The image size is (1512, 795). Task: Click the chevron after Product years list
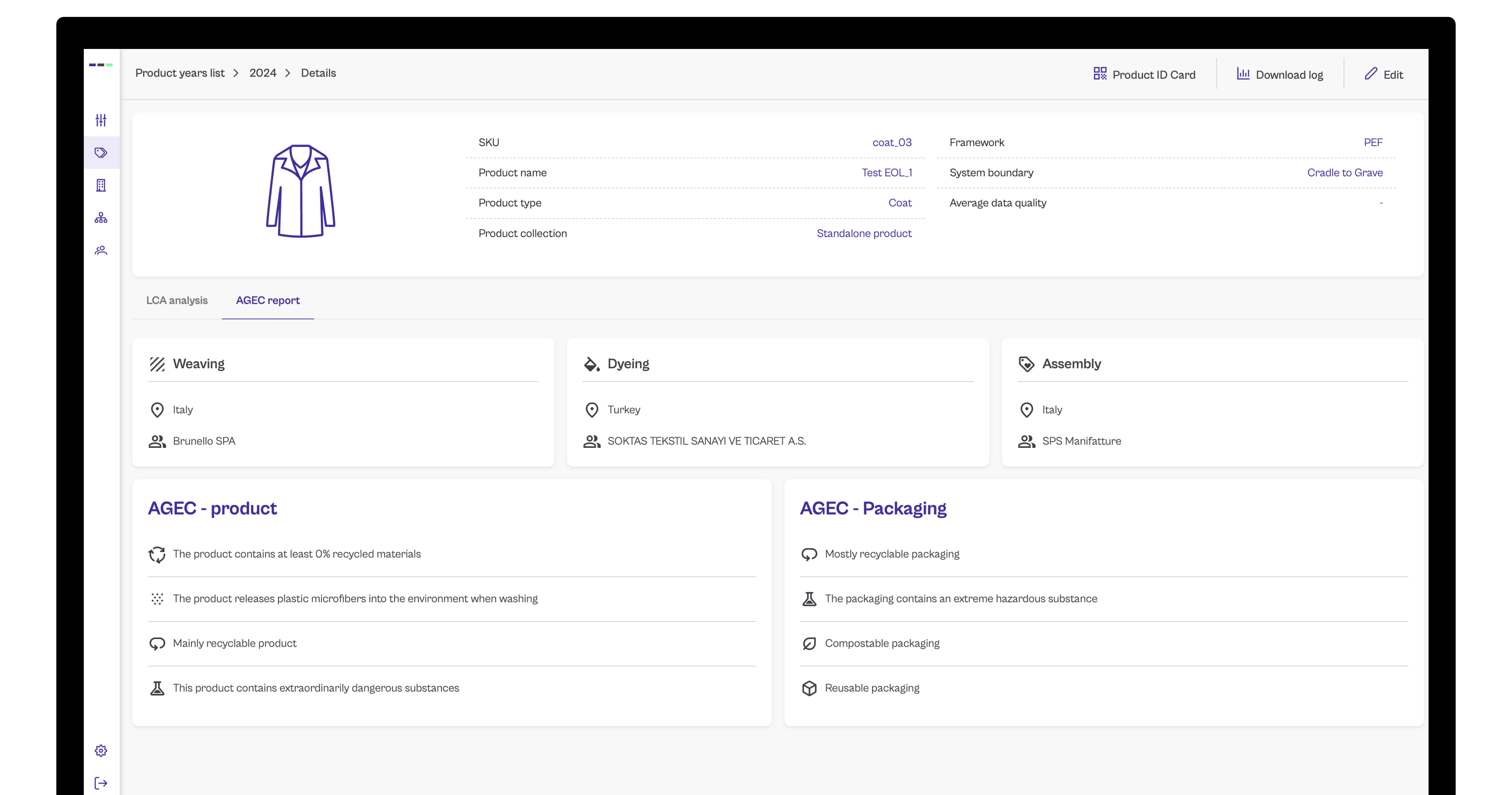click(x=236, y=73)
